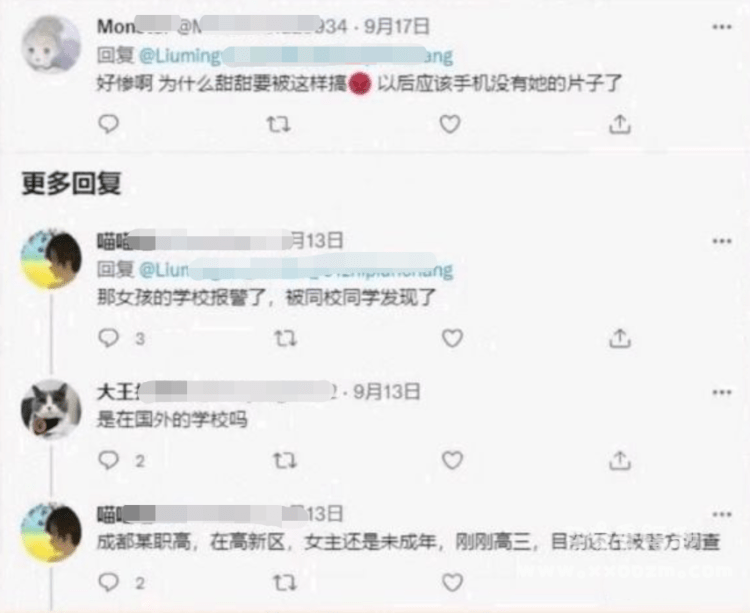Open reply thread with 3 replies

[x=121, y=338]
